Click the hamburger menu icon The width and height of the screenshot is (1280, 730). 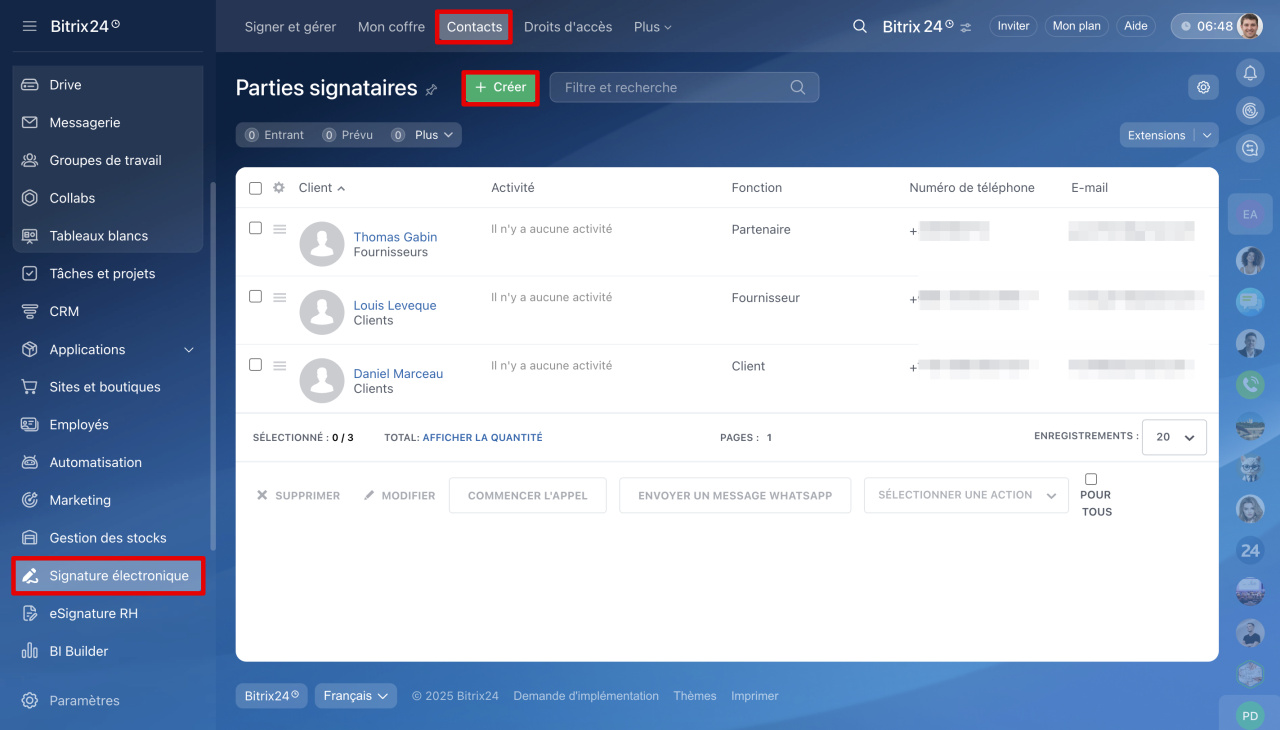pos(29,26)
